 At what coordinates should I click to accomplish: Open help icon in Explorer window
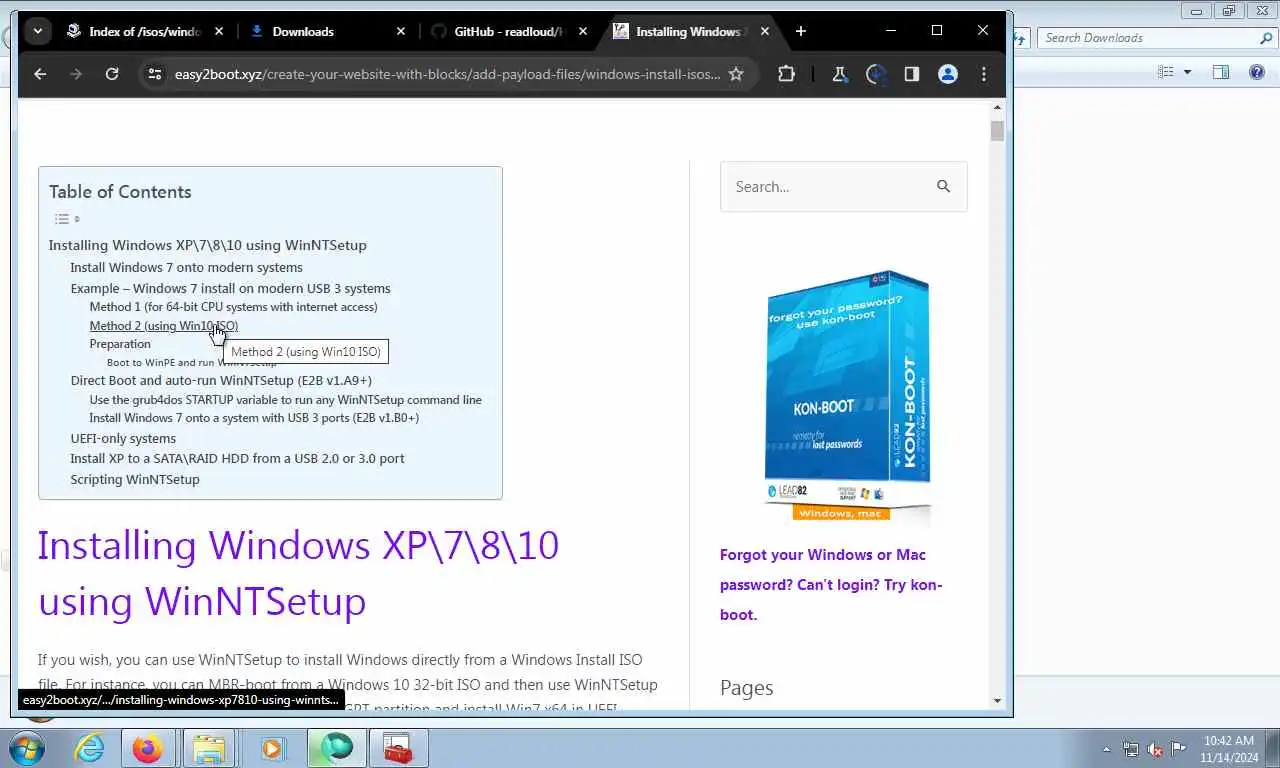(1257, 72)
